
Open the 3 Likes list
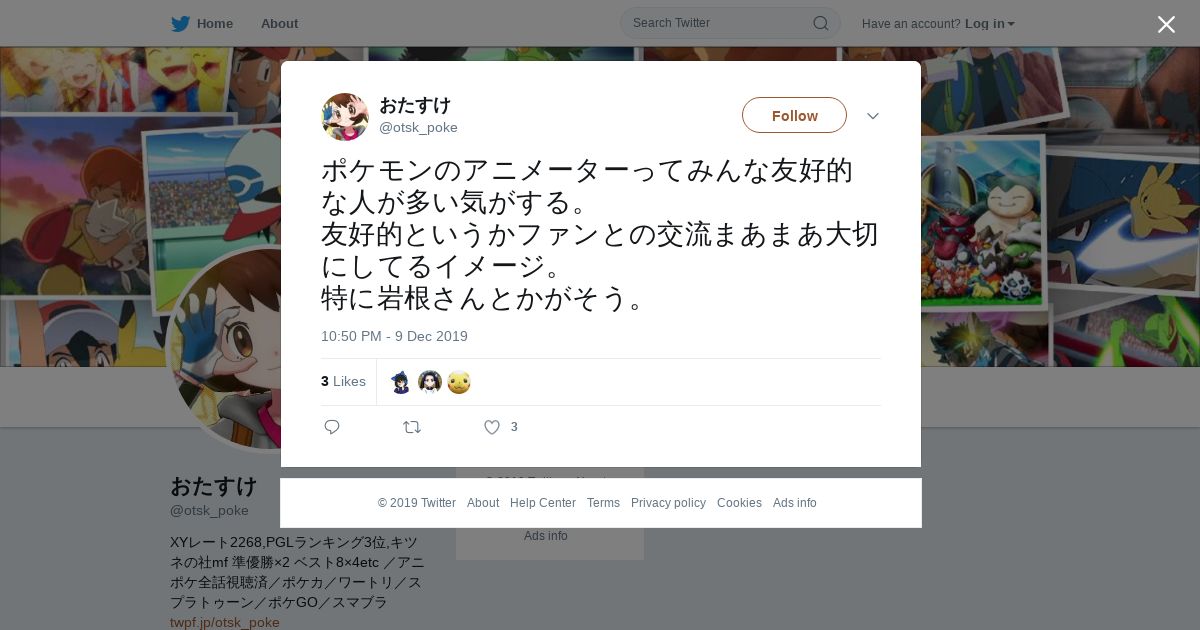343,381
